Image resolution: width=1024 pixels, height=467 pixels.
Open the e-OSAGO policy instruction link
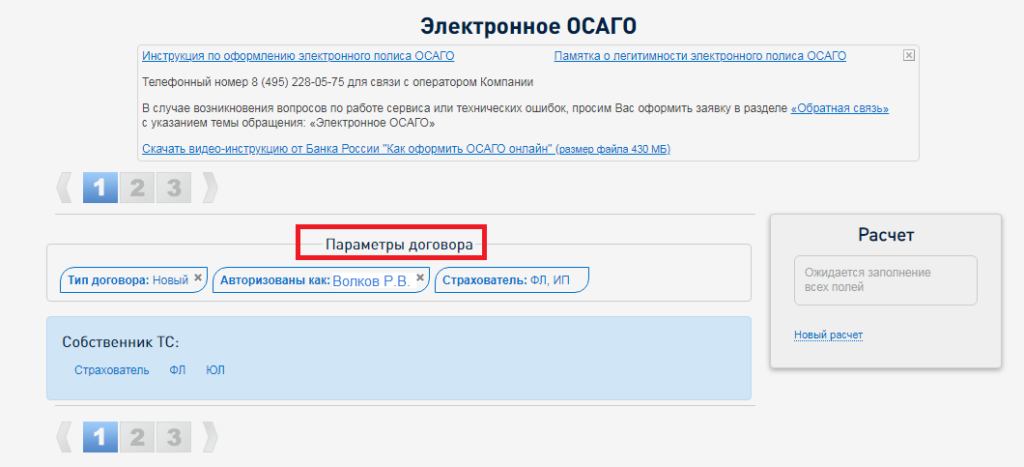coord(298,56)
